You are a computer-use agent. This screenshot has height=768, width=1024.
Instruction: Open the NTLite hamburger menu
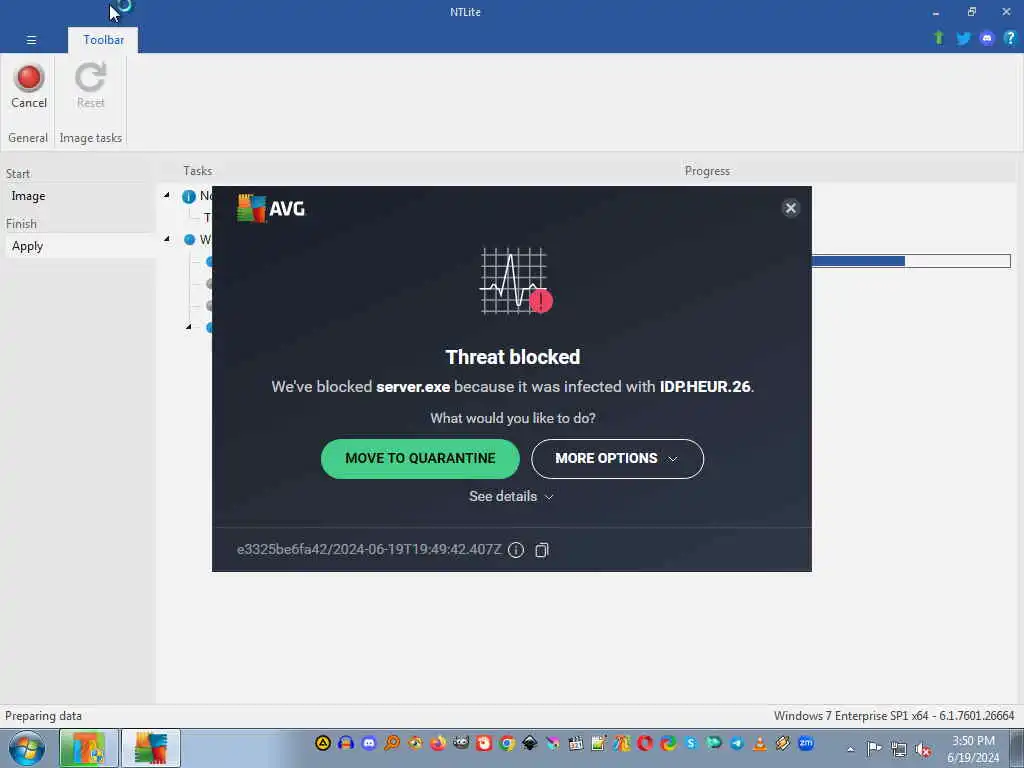[31, 40]
